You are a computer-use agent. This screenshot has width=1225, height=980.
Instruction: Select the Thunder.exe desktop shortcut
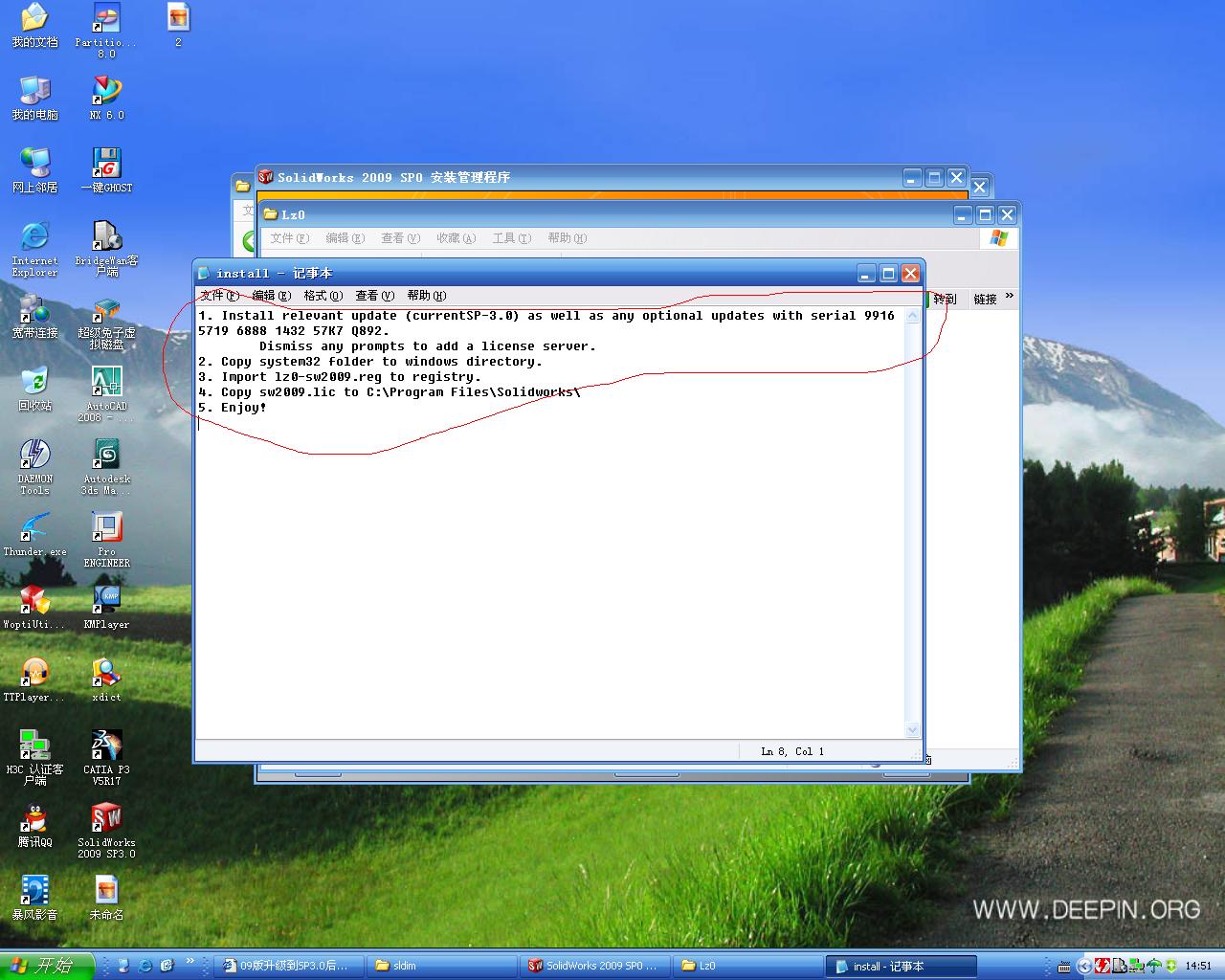34,534
